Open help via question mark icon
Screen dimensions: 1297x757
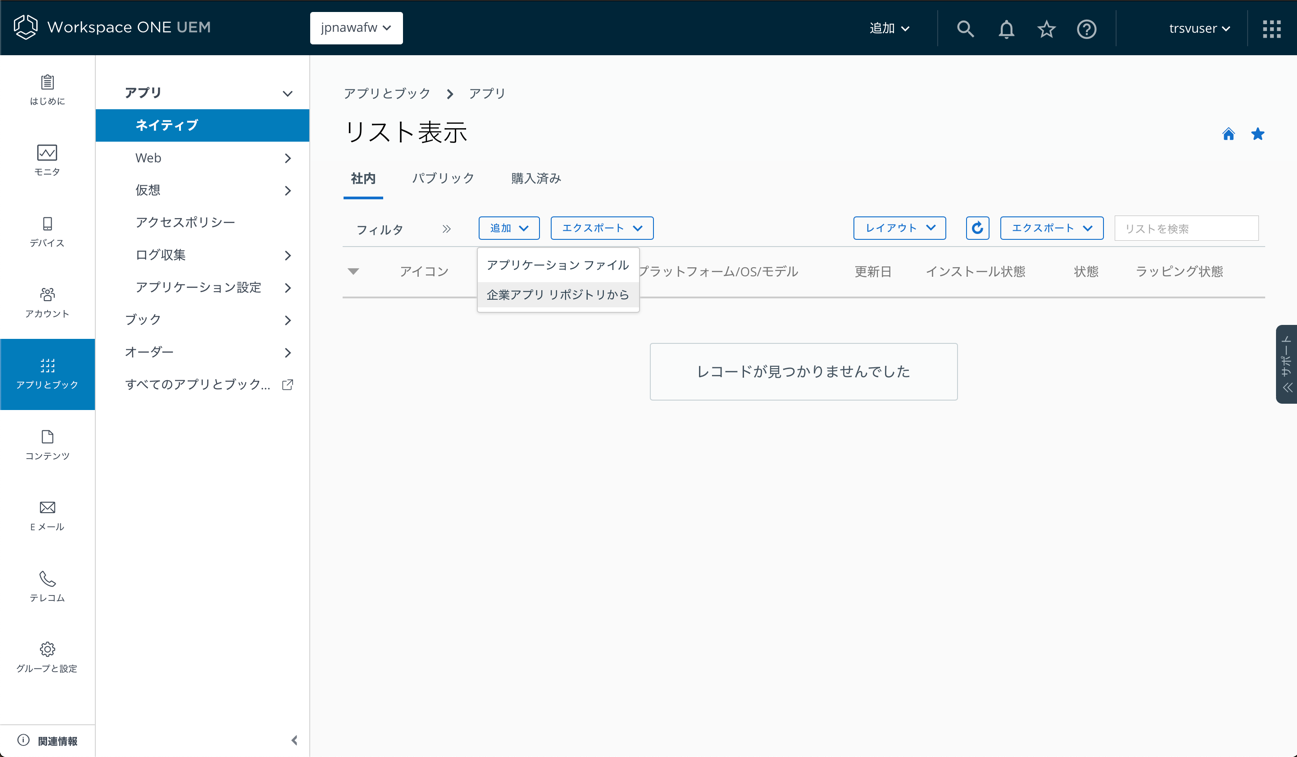(x=1087, y=29)
